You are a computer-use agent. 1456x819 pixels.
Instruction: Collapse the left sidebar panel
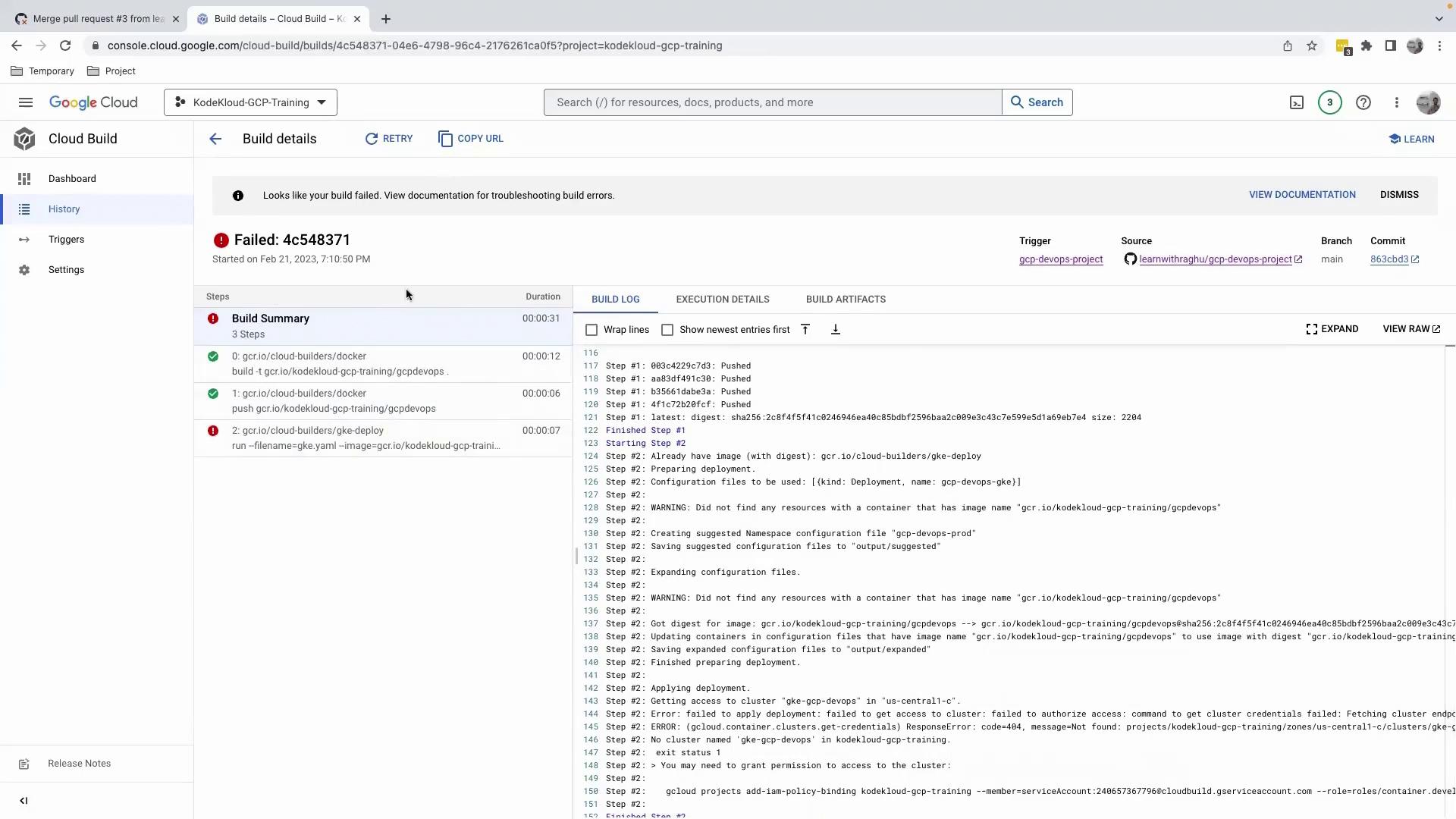coord(24,801)
